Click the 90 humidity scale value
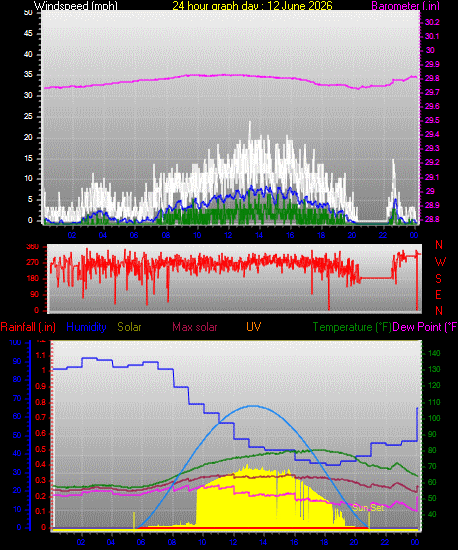Screen dimensions: 458x550 (17, 361)
